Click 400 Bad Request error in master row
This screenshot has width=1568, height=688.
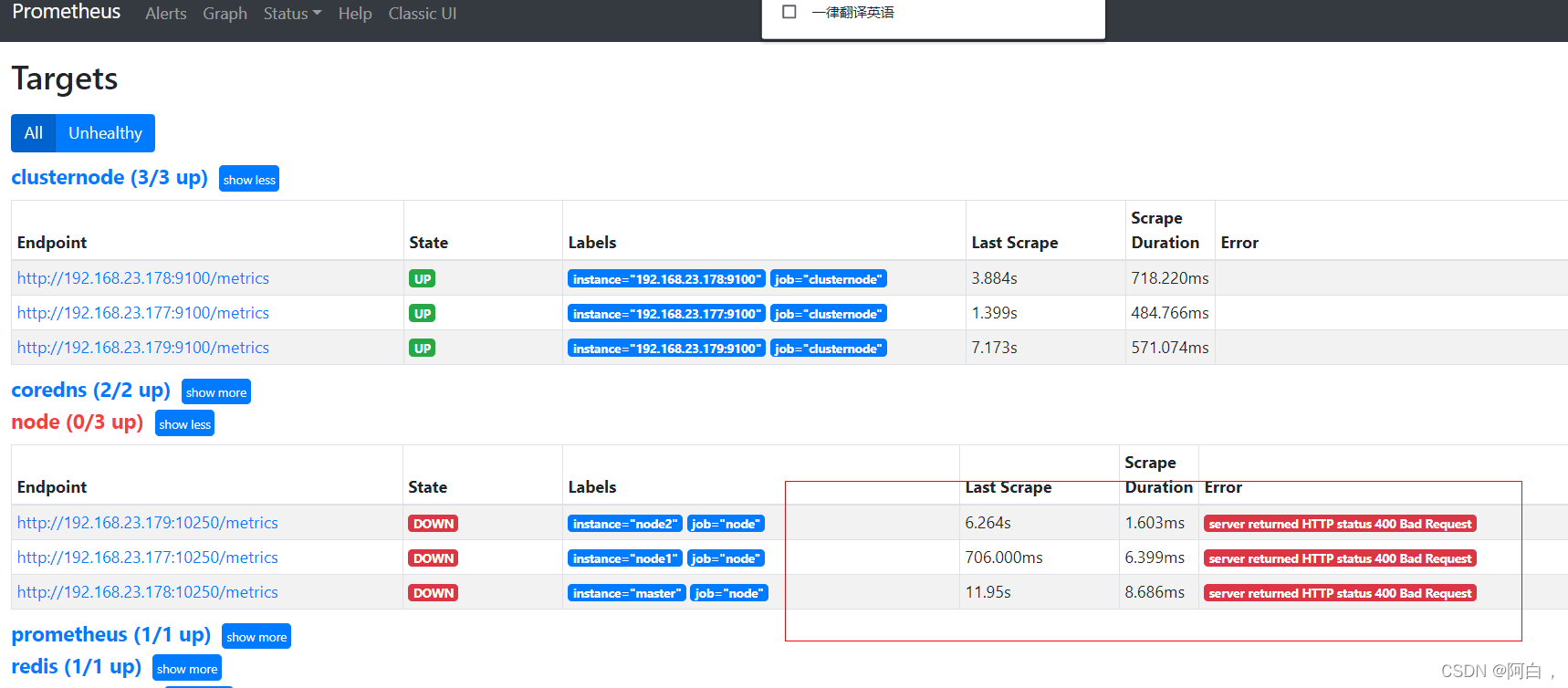(1340, 593)
